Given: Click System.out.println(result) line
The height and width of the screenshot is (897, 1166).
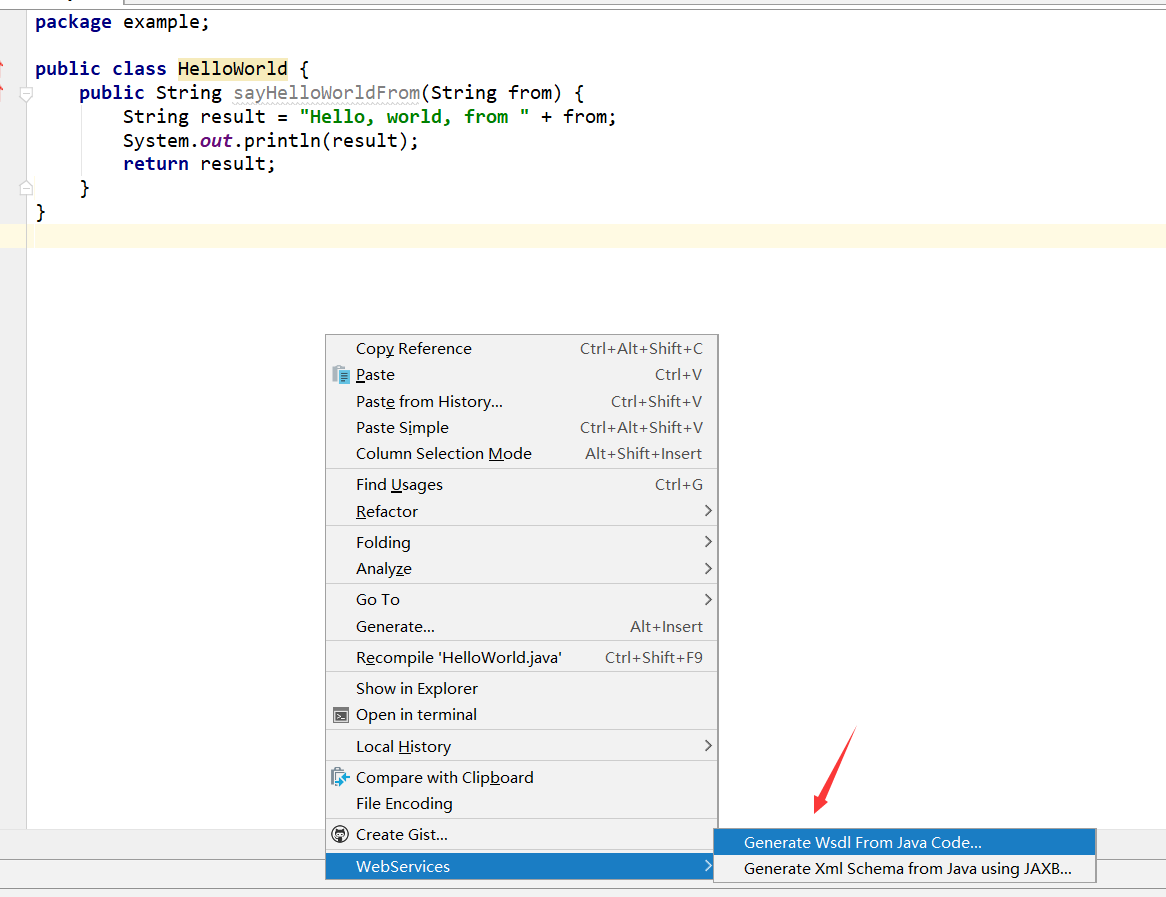Looking at the screenshot, I should (271, 141).
